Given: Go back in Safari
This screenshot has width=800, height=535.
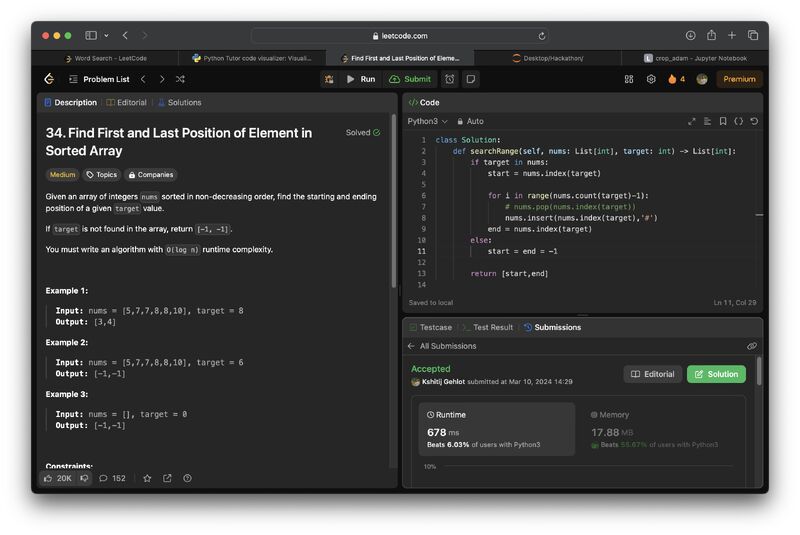Looking at the screenshot, I should pyautogui.click(x=125, y=35).
